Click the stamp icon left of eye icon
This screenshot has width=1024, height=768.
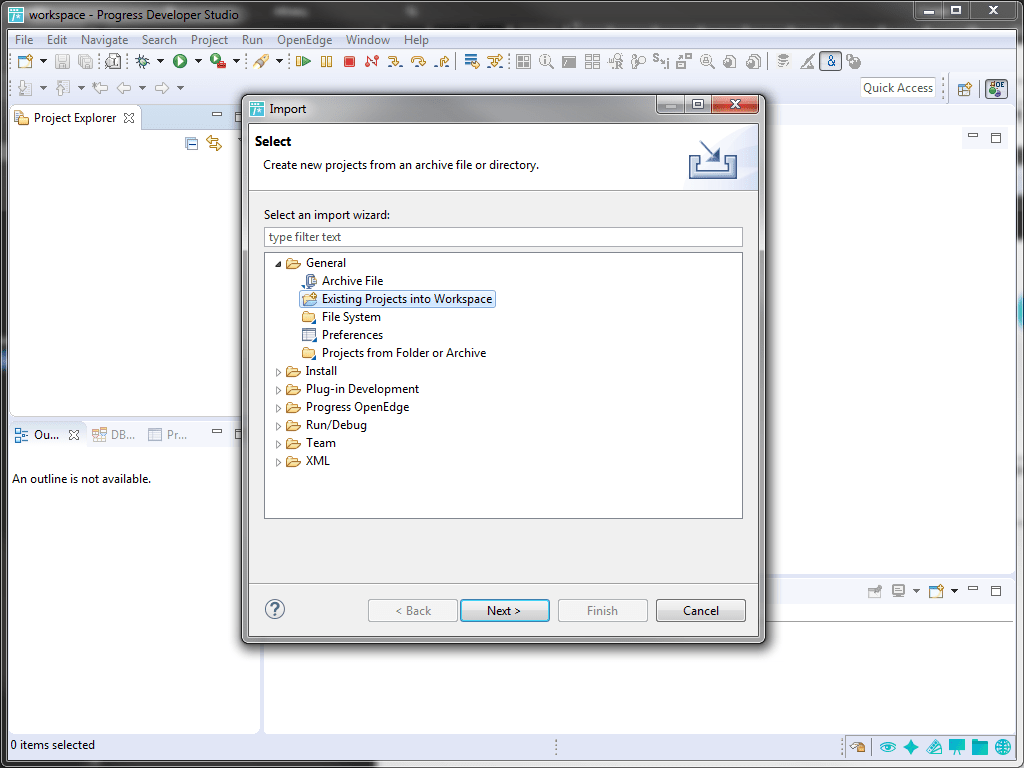click(857, 747)
